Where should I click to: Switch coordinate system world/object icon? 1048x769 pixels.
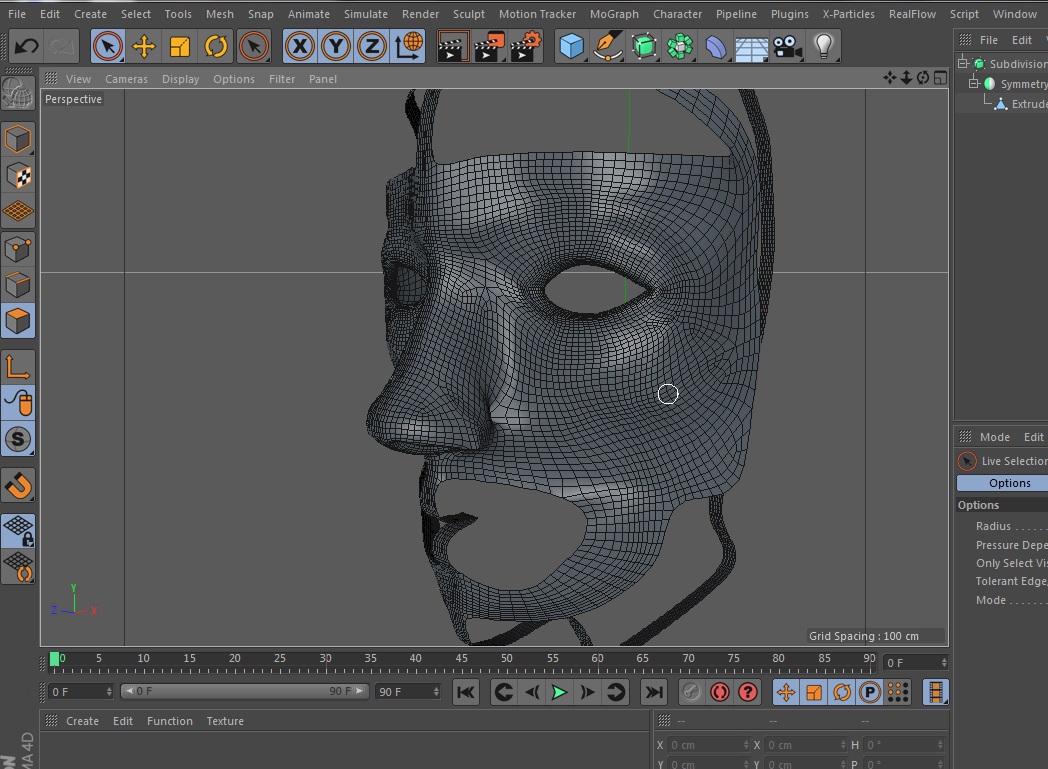[408, 46]
